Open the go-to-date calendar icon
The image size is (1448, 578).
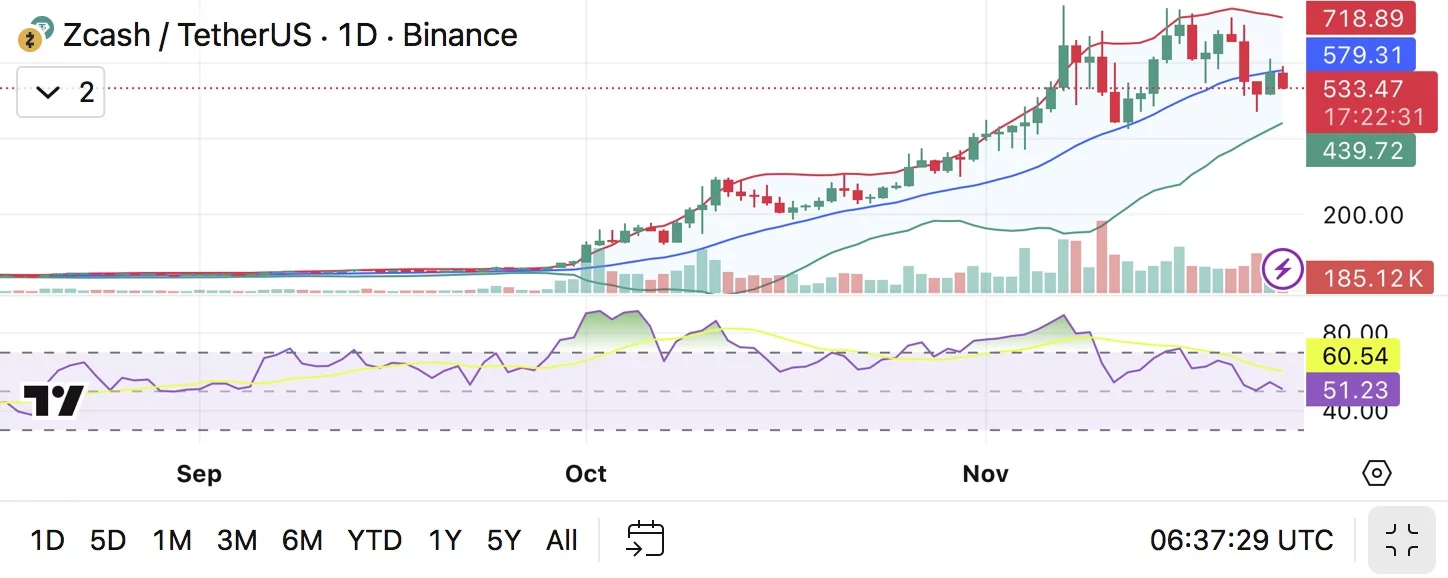tap(646, 539)
